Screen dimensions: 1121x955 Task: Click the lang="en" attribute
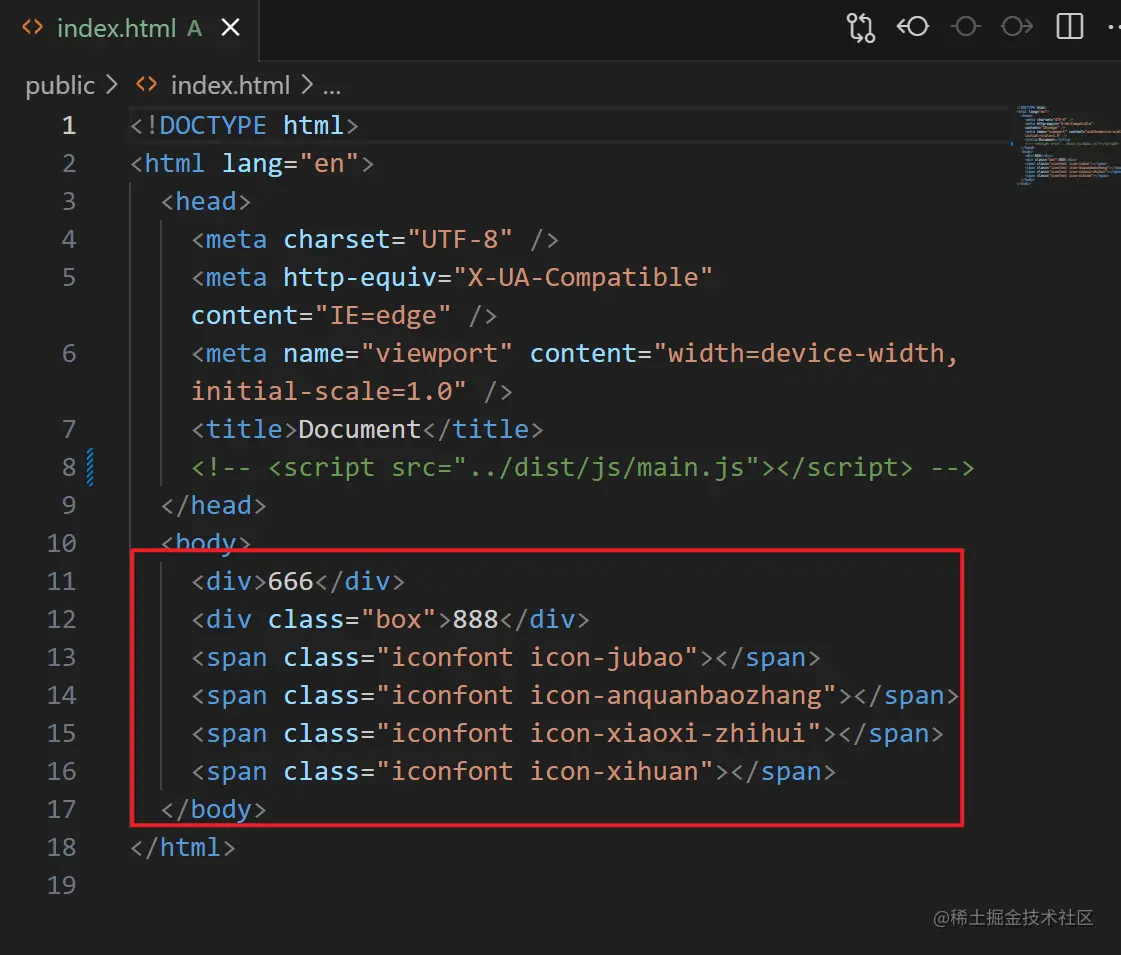pyautogui.click(x=290, y=164)
